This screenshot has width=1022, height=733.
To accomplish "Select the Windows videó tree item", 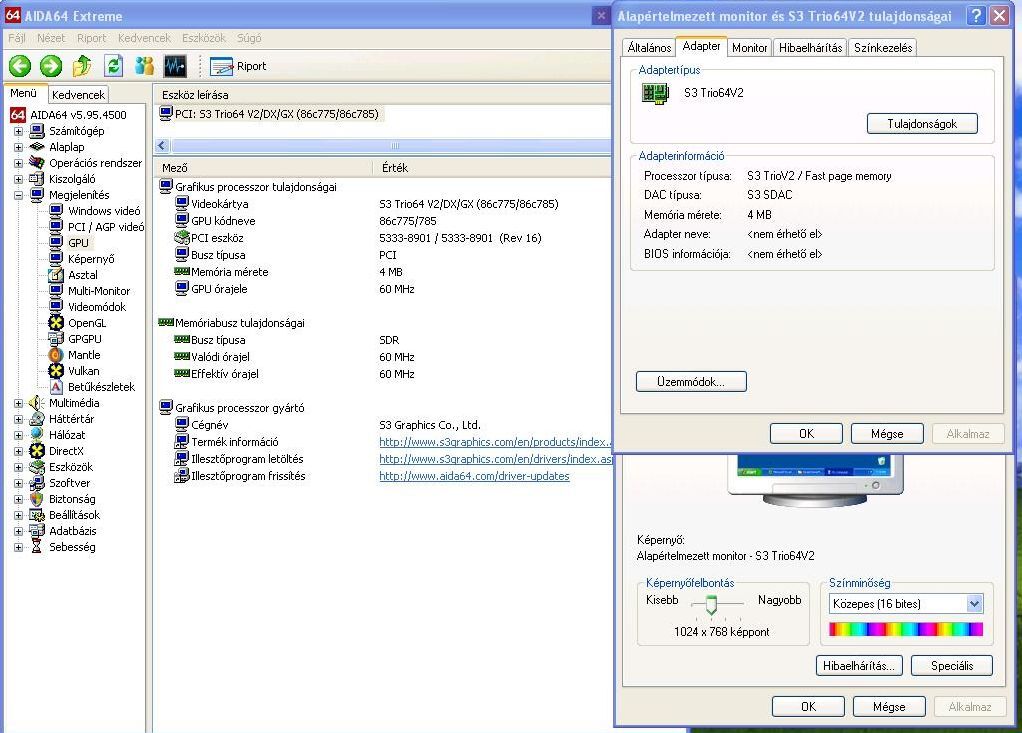I will click(104, 211).
